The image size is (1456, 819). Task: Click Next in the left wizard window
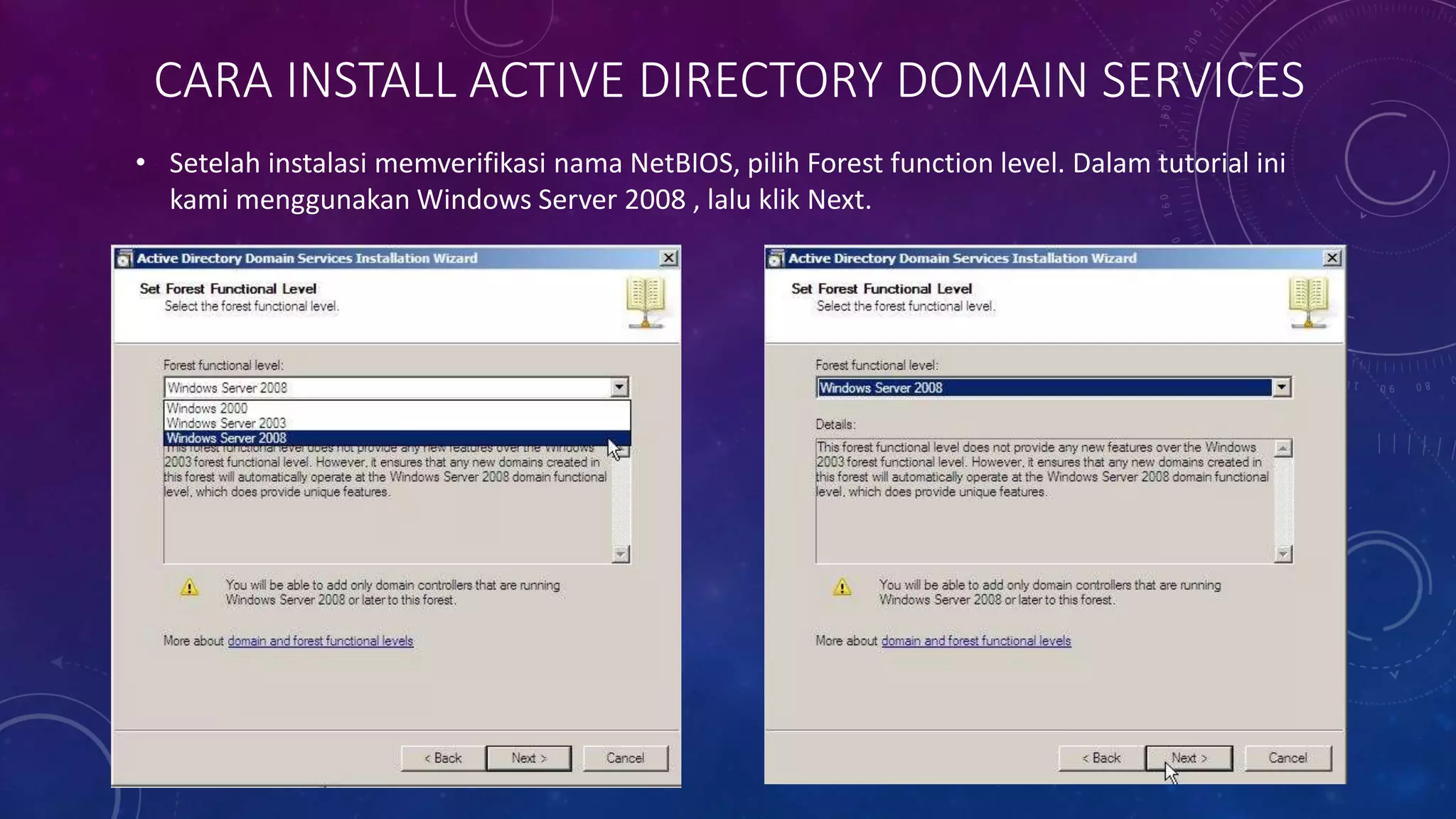[x=529, y=758]
